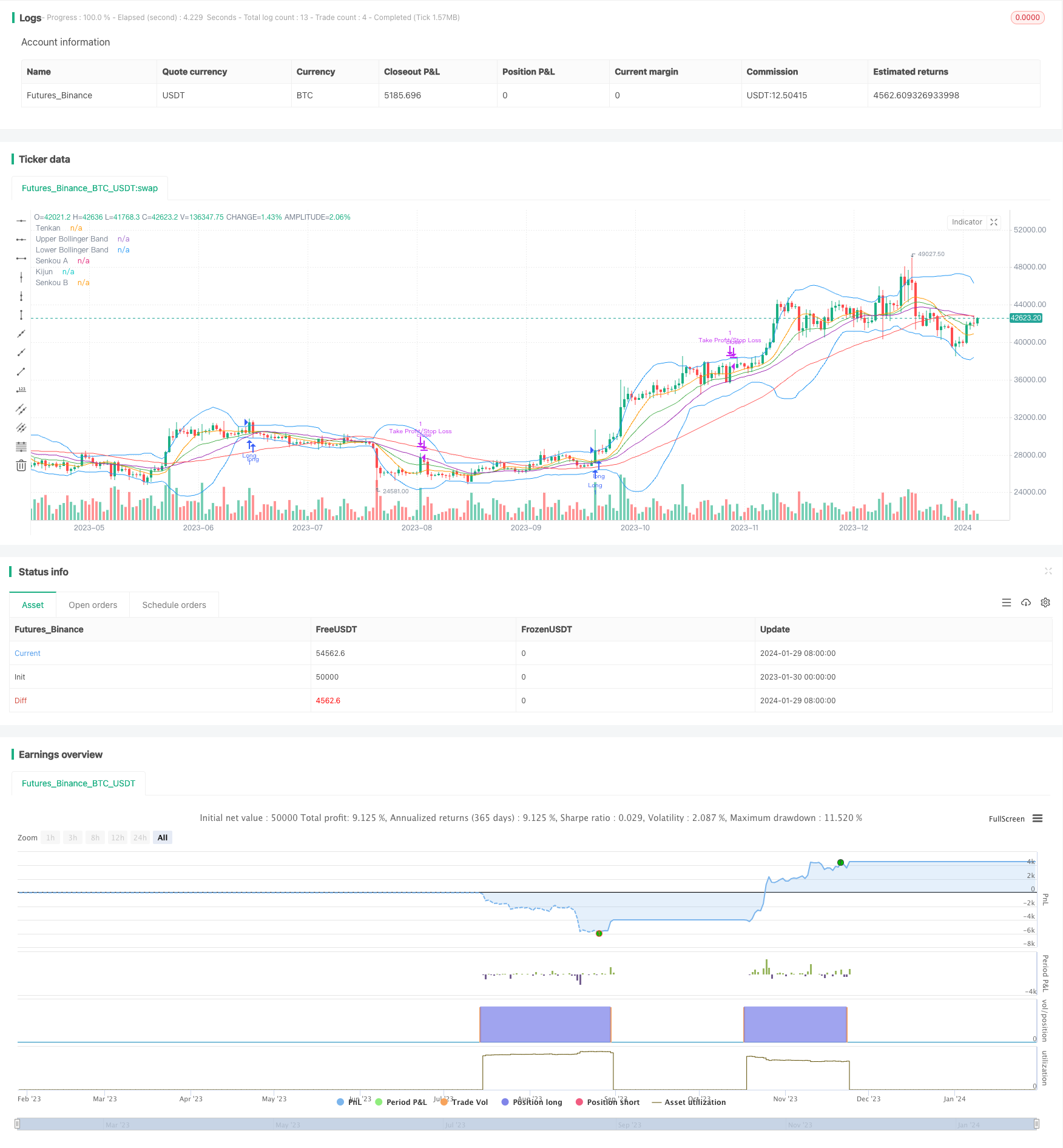Switch to the Open orders tab
Screen dimensions: 1063x1148
(x=92, y=604)
